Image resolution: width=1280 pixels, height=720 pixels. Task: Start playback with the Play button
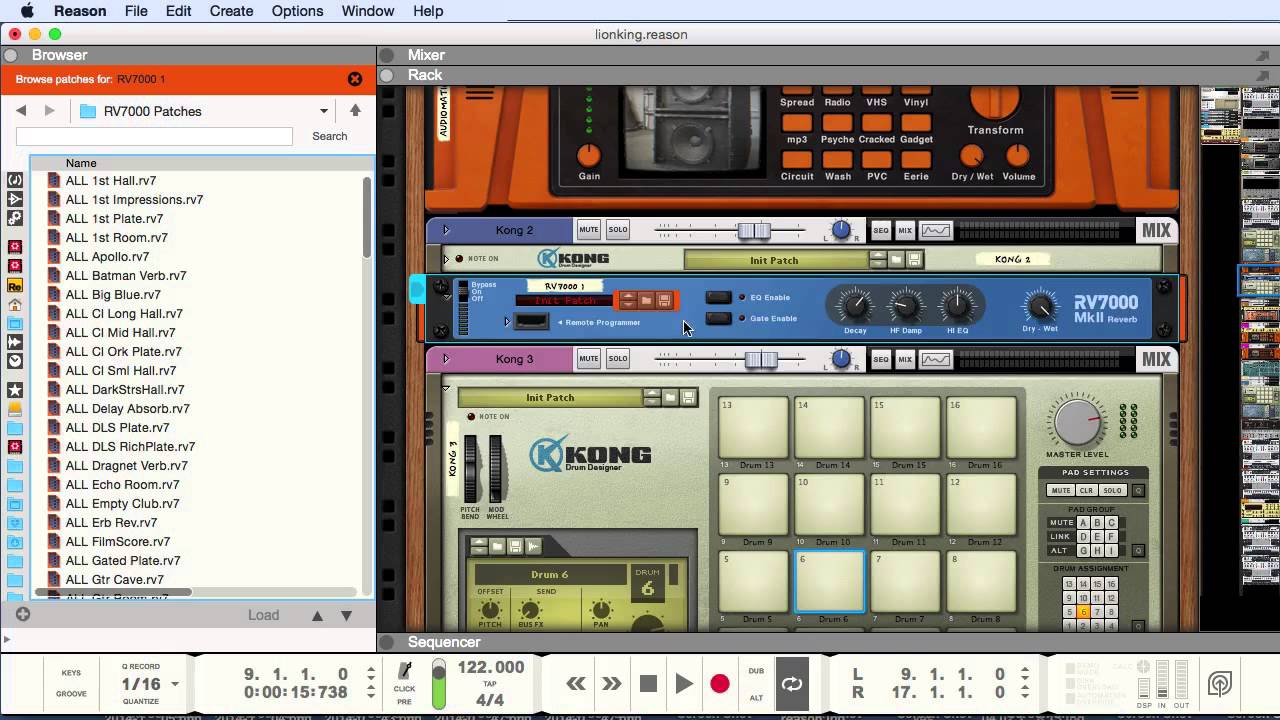point(684,684)
